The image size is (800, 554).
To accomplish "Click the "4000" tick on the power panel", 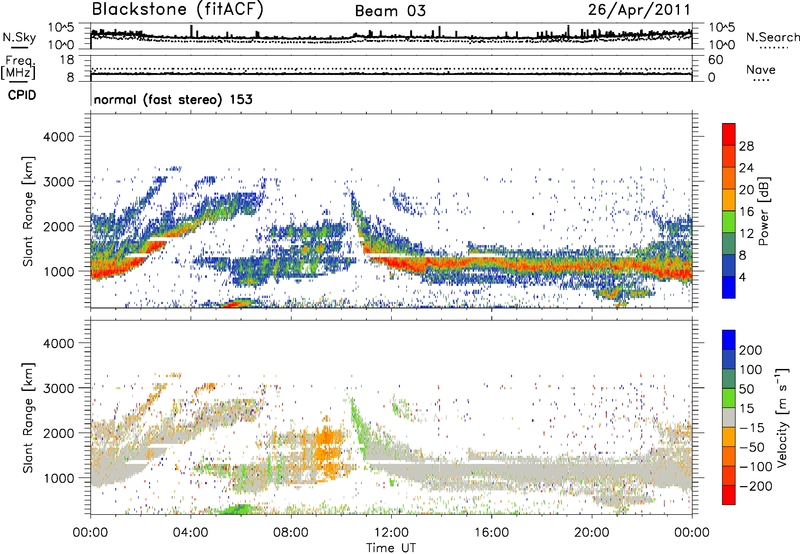I will pos(58,137).
